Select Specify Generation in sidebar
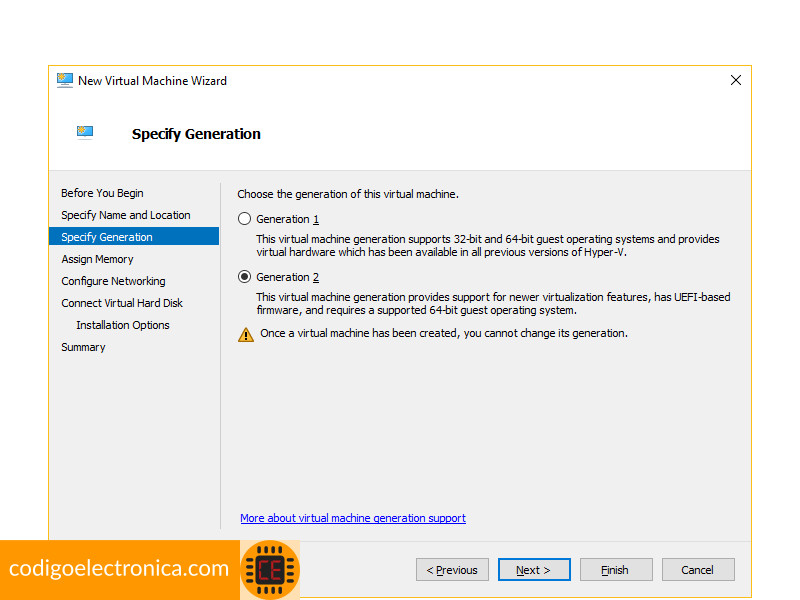 tap(134, 237)
